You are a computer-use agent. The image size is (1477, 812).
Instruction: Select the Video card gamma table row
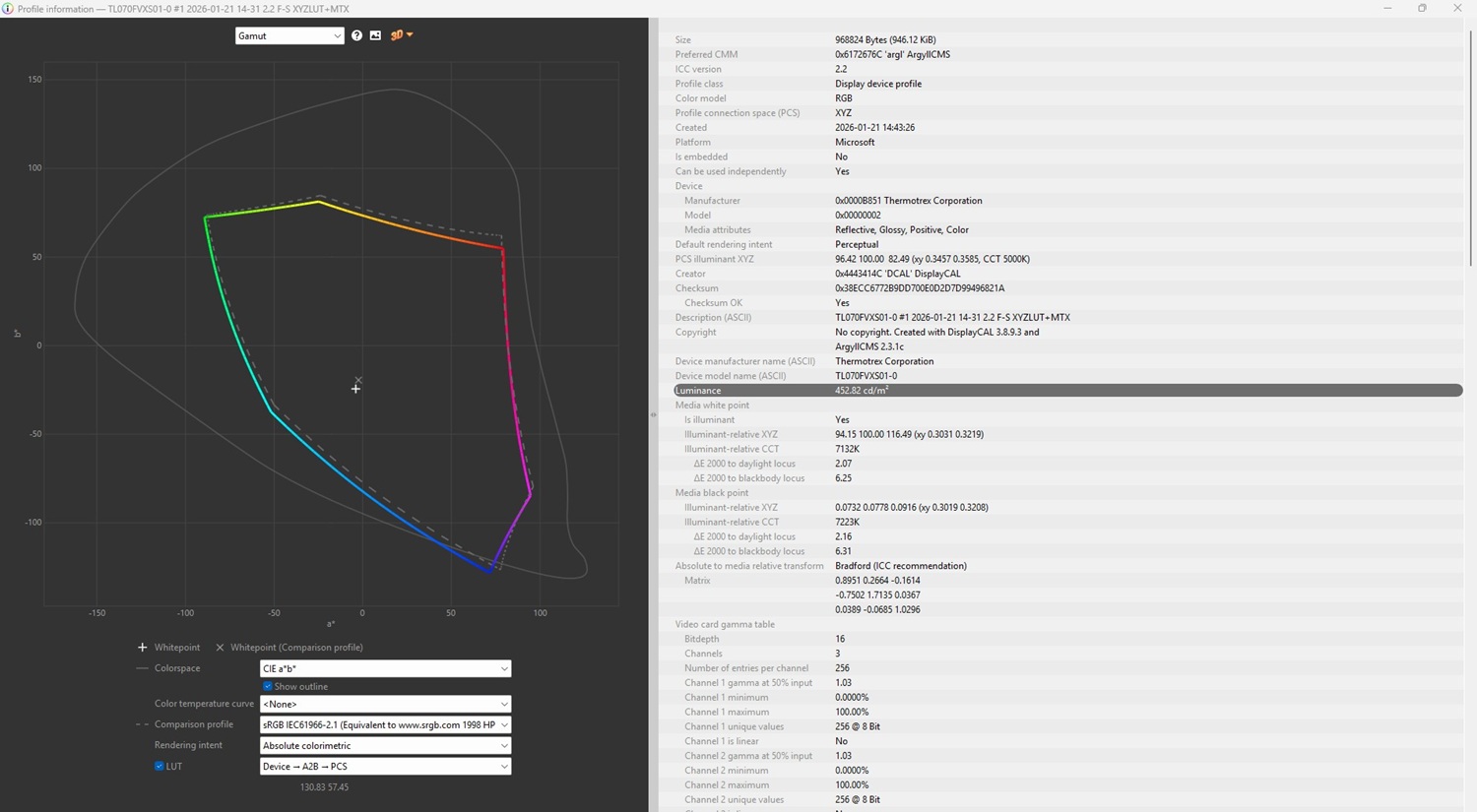725,624
